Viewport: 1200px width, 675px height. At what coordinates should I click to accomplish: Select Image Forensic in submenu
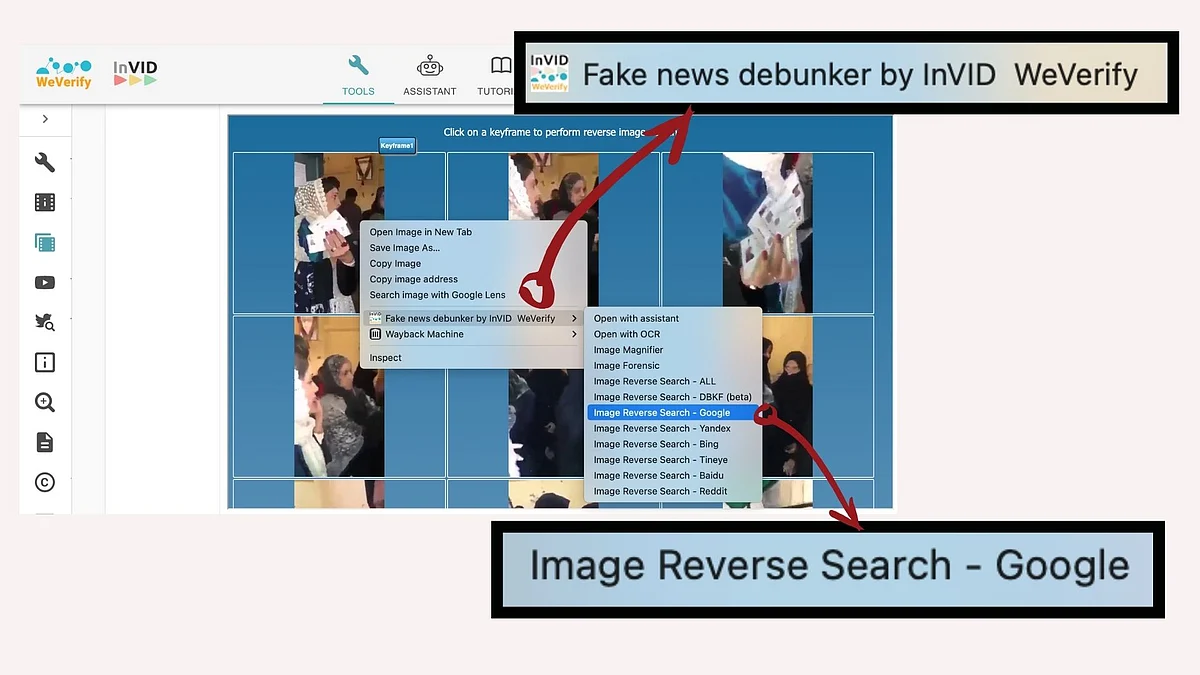627,366
